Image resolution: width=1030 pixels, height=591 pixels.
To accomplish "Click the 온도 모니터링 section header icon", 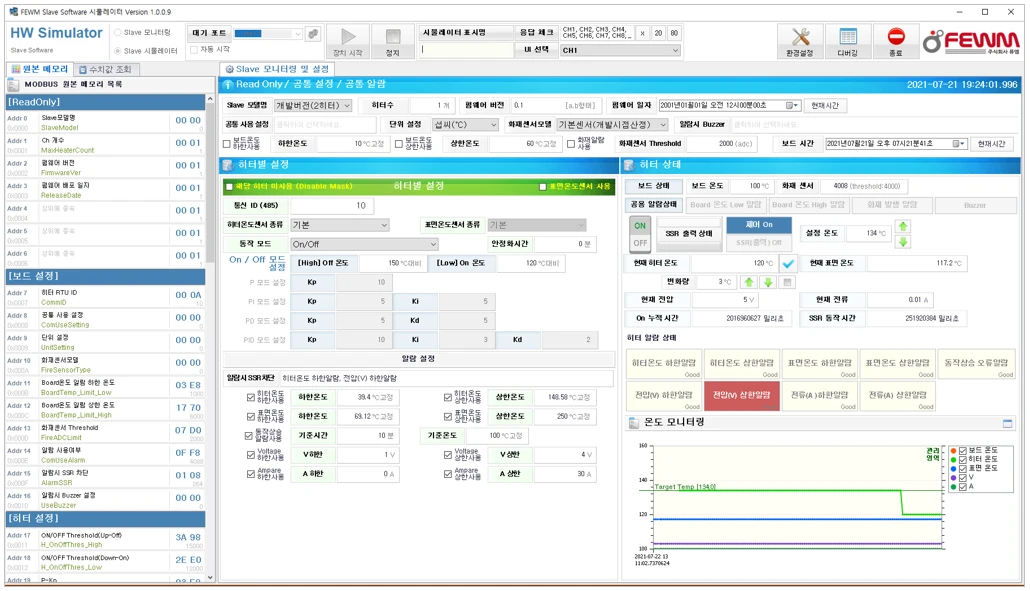I will pos(634,423).
